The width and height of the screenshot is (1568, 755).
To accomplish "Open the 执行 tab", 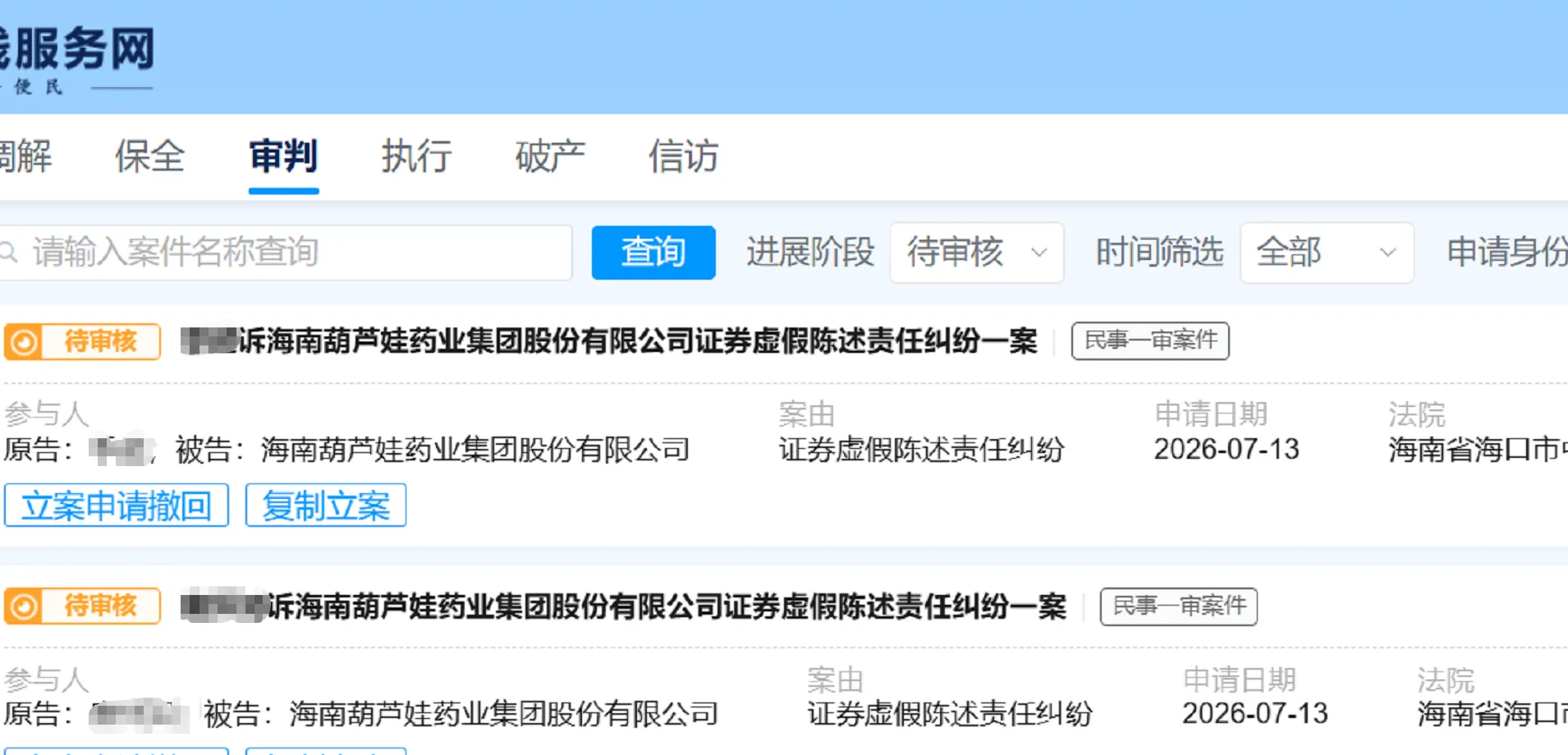I will tap(416, 156).
